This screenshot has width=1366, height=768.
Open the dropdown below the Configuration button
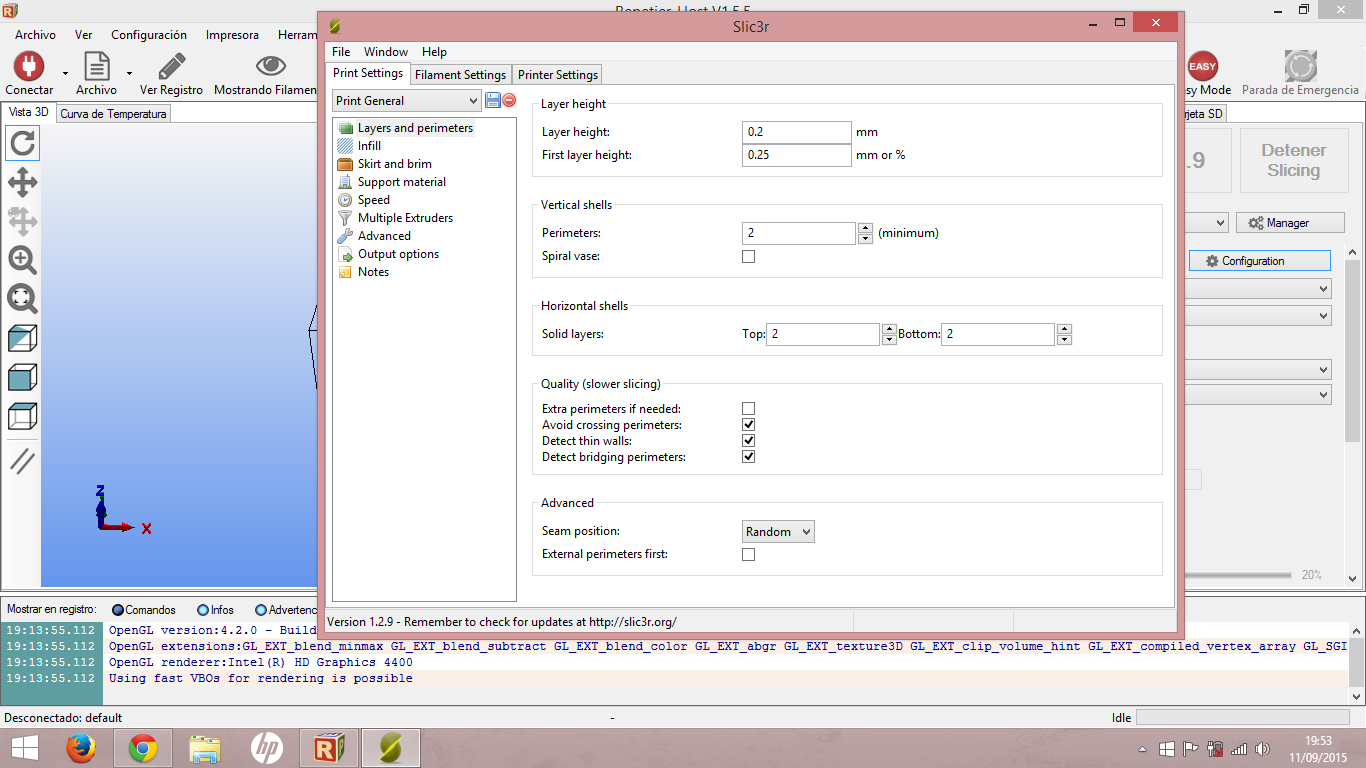pos(1258,288)
